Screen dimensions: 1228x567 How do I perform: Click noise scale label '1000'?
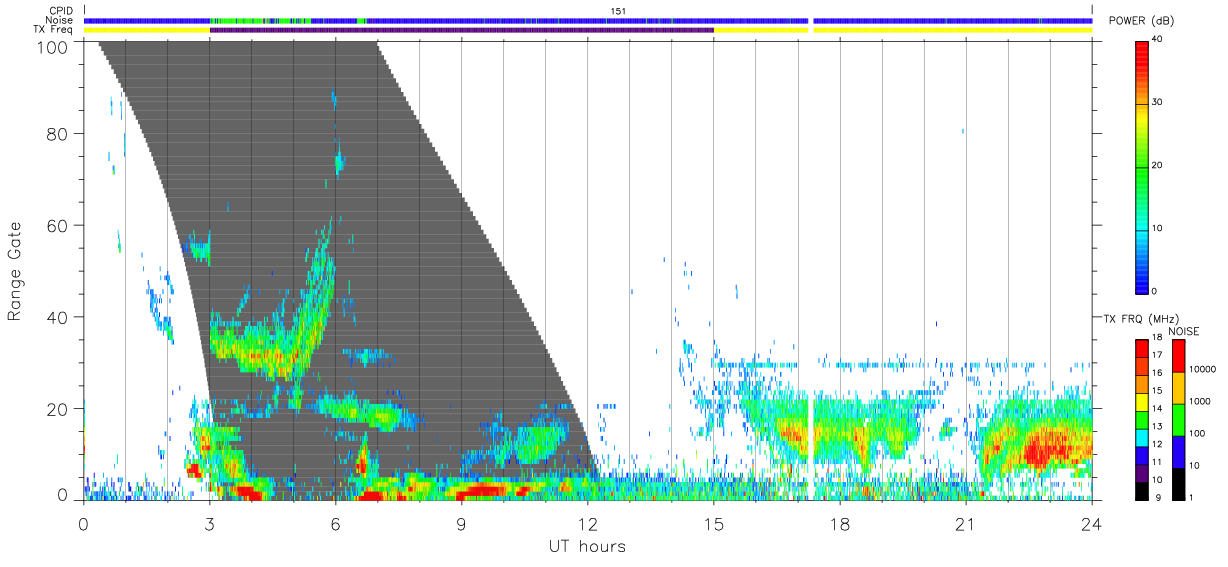coord(1198,401)
